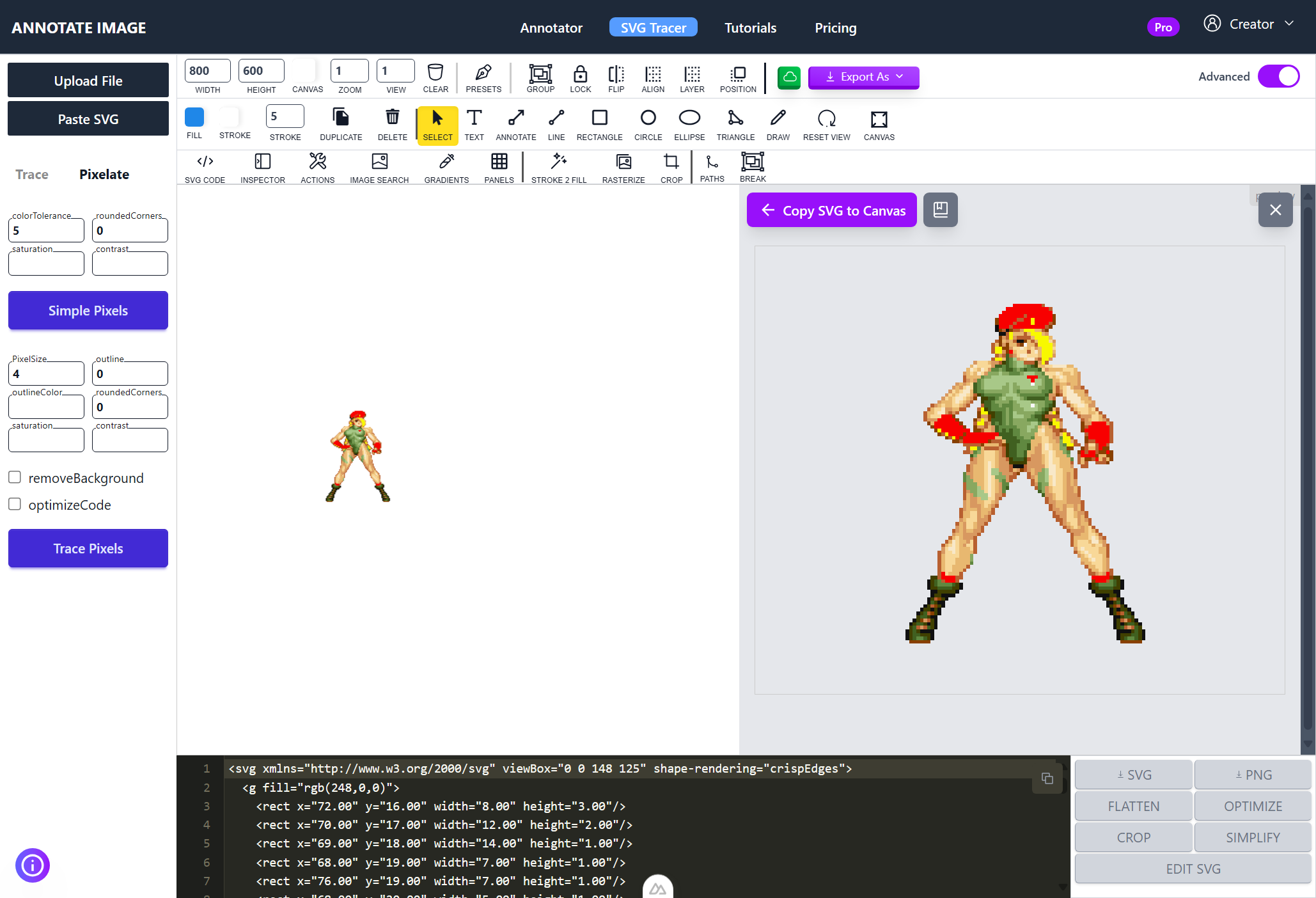
Task: Click the Flip tool icon
Action: pyautogui.click(x=616, y=73)
